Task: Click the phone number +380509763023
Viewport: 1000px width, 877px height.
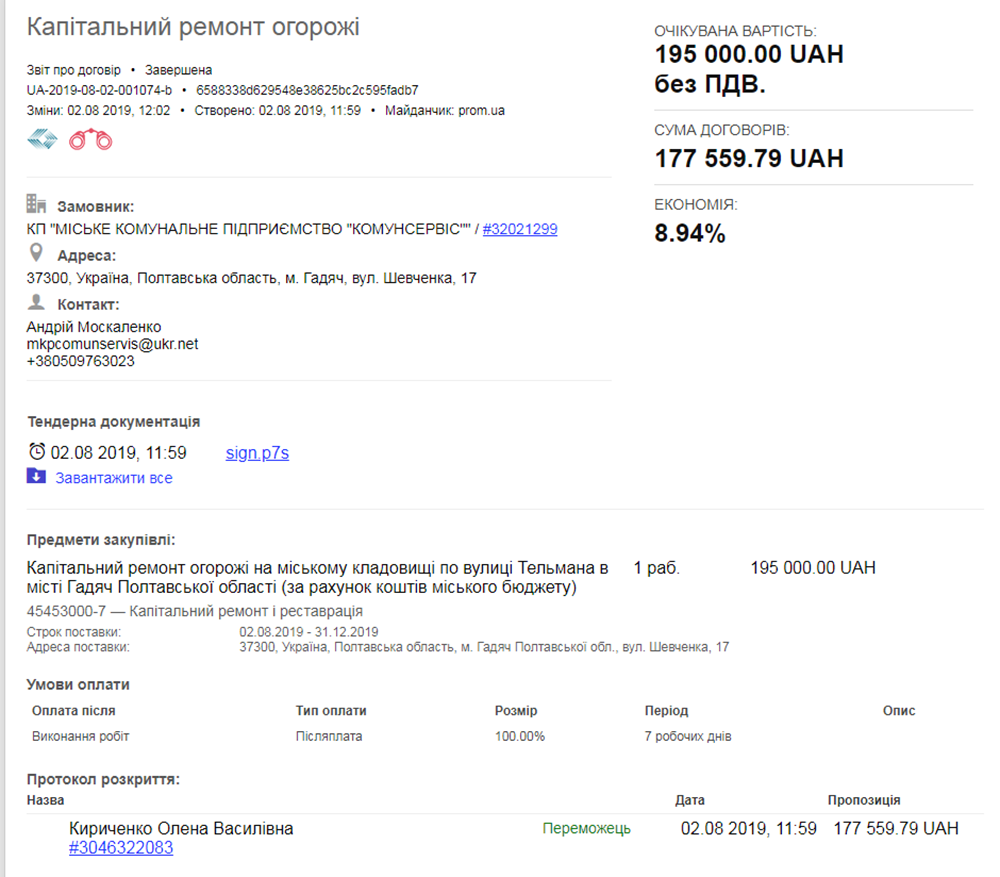Action: pyautogui.click(x=80, y=361)
